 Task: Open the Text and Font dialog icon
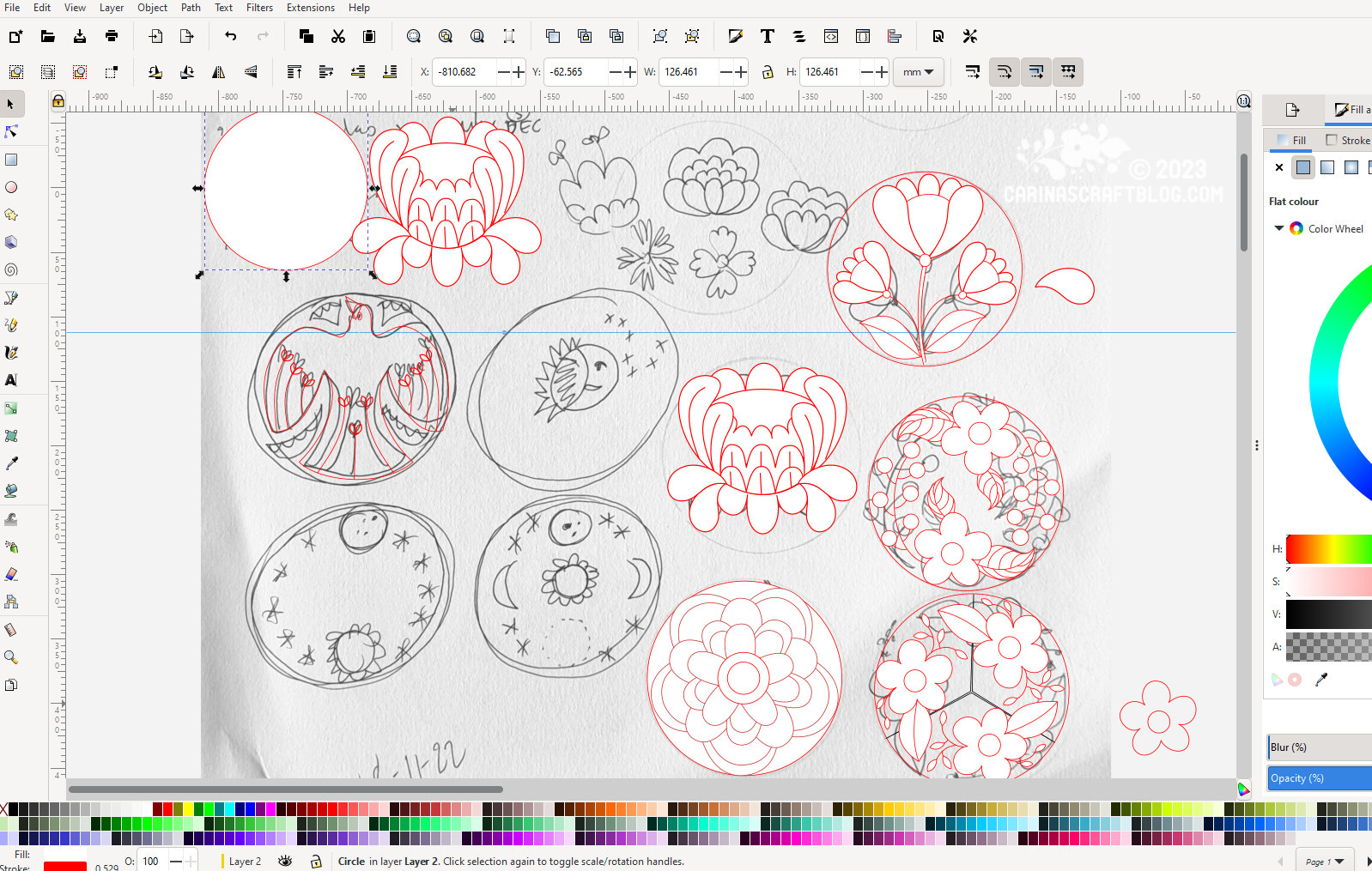pyautogui.click(x=768, y=36)
